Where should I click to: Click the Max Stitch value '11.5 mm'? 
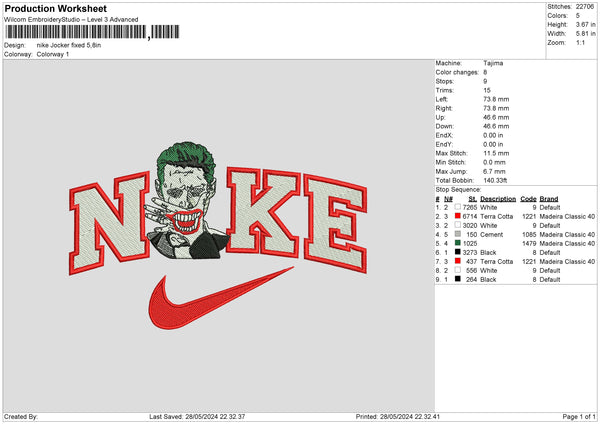pyautogui.click(x=496, y=153)
